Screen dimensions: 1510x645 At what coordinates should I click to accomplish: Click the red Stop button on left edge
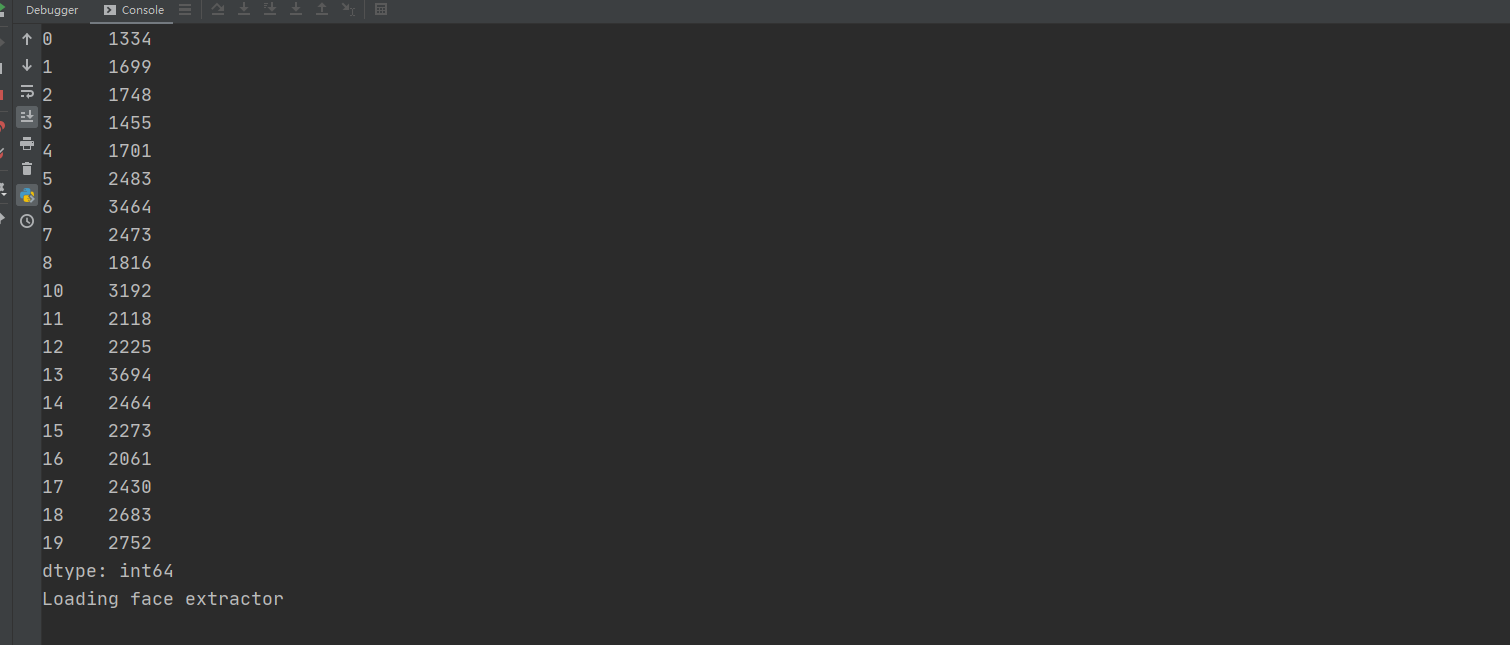click(3, 95)
